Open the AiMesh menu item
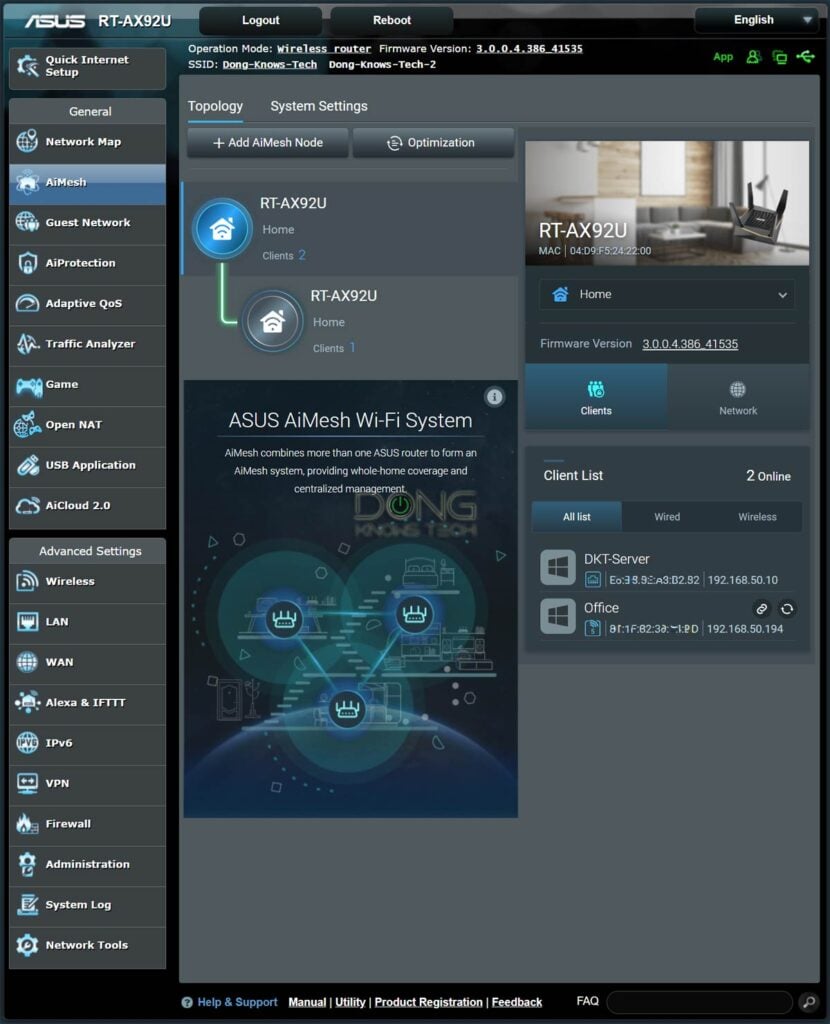 (88, 182)
